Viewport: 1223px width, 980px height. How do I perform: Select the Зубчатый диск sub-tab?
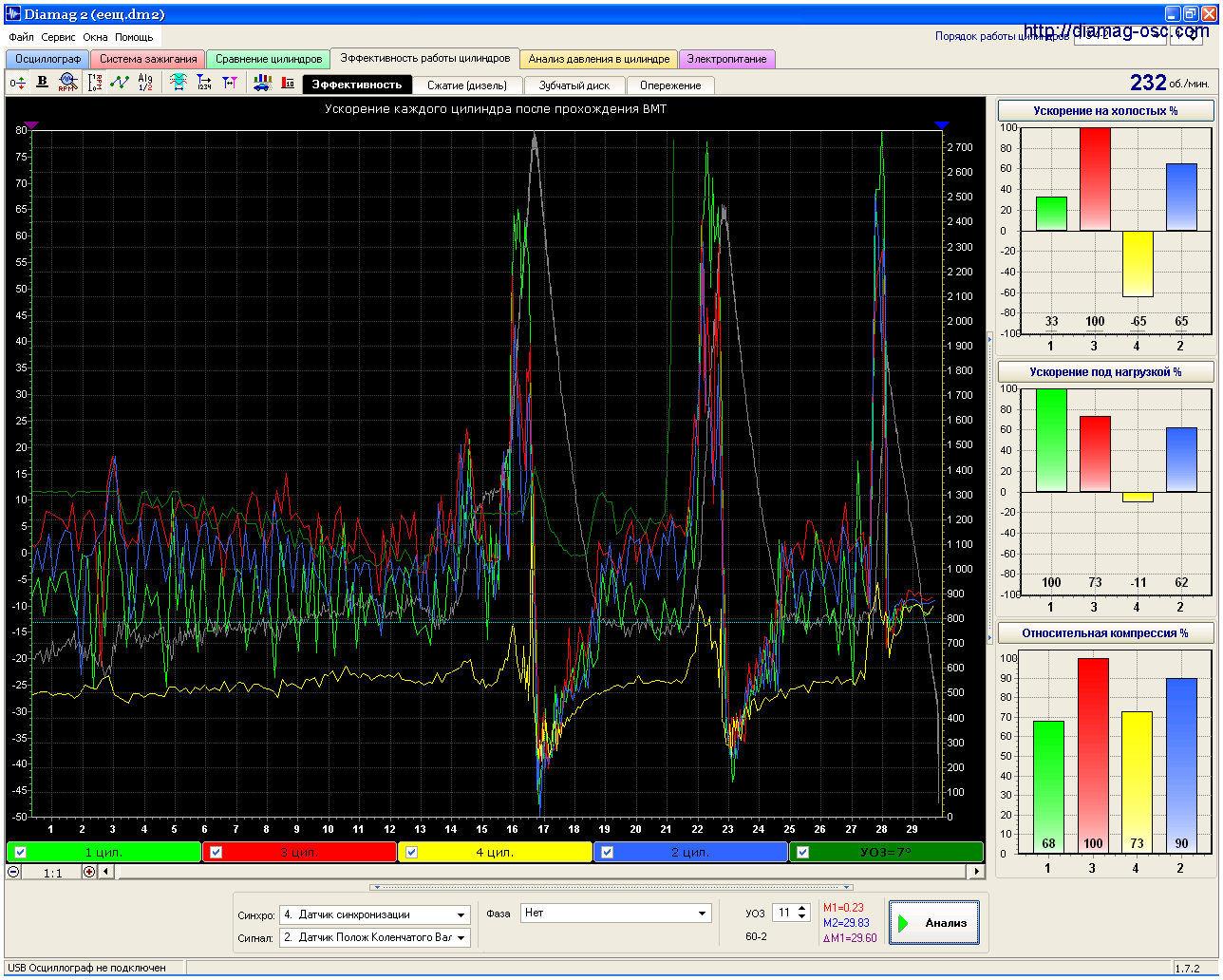point(574,85)
